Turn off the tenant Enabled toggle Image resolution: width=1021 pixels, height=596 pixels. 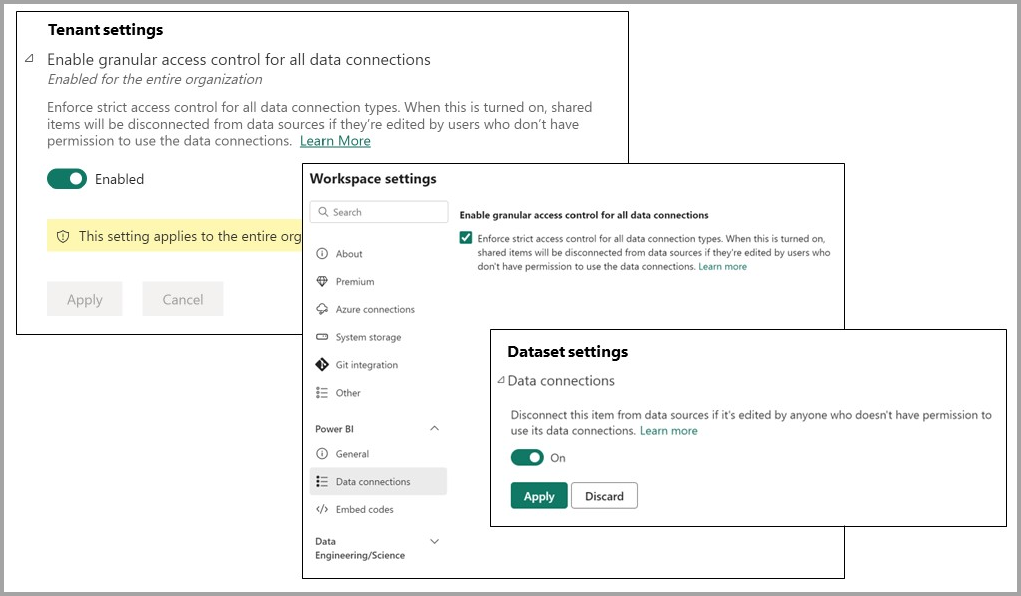[x=67, y=179]
